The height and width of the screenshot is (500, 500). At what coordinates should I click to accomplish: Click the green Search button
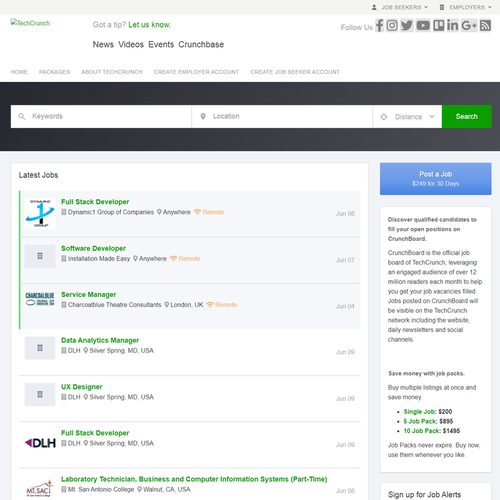467,116
